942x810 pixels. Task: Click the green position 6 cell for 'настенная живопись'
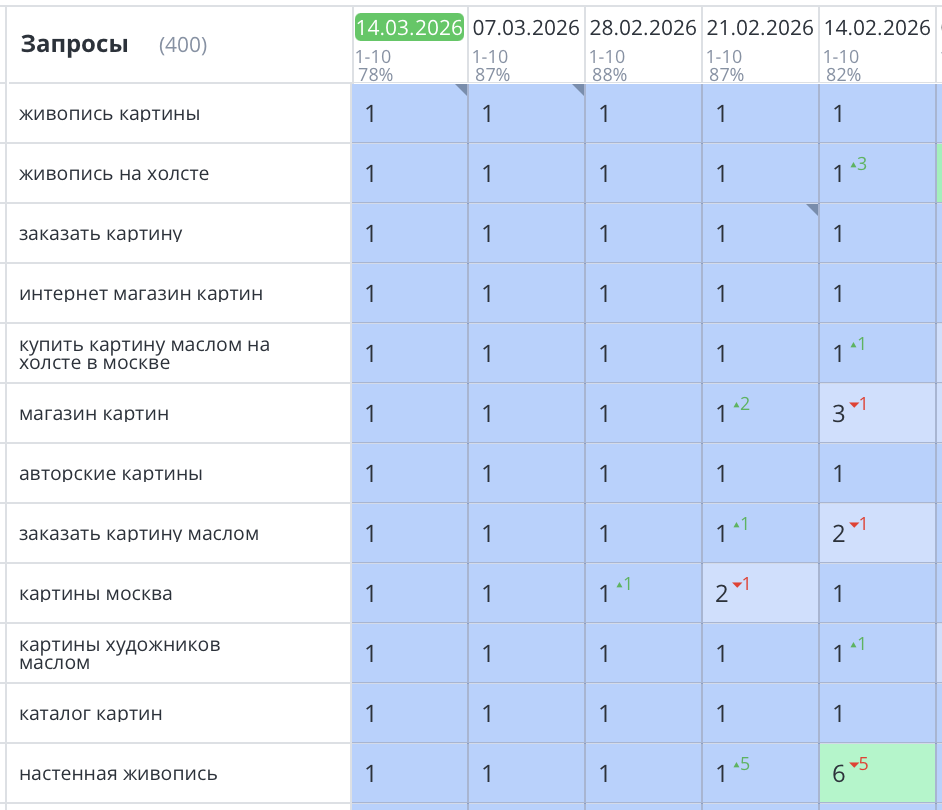[877, 773]
